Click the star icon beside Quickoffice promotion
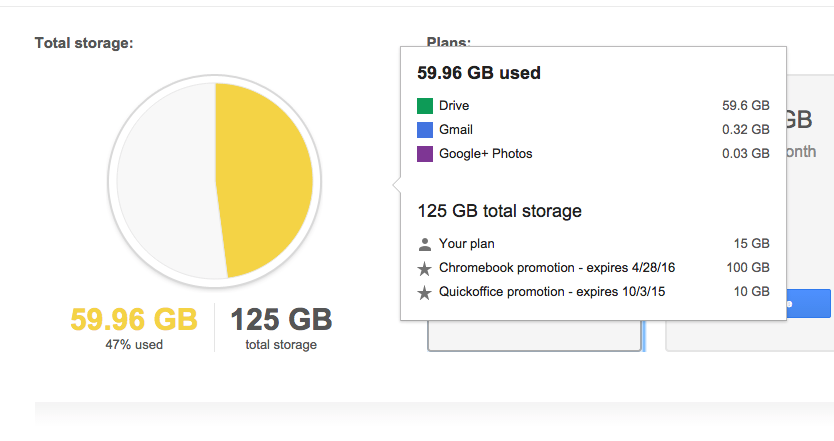The height and width of the screenshot is (441, 834). point(424,293)
